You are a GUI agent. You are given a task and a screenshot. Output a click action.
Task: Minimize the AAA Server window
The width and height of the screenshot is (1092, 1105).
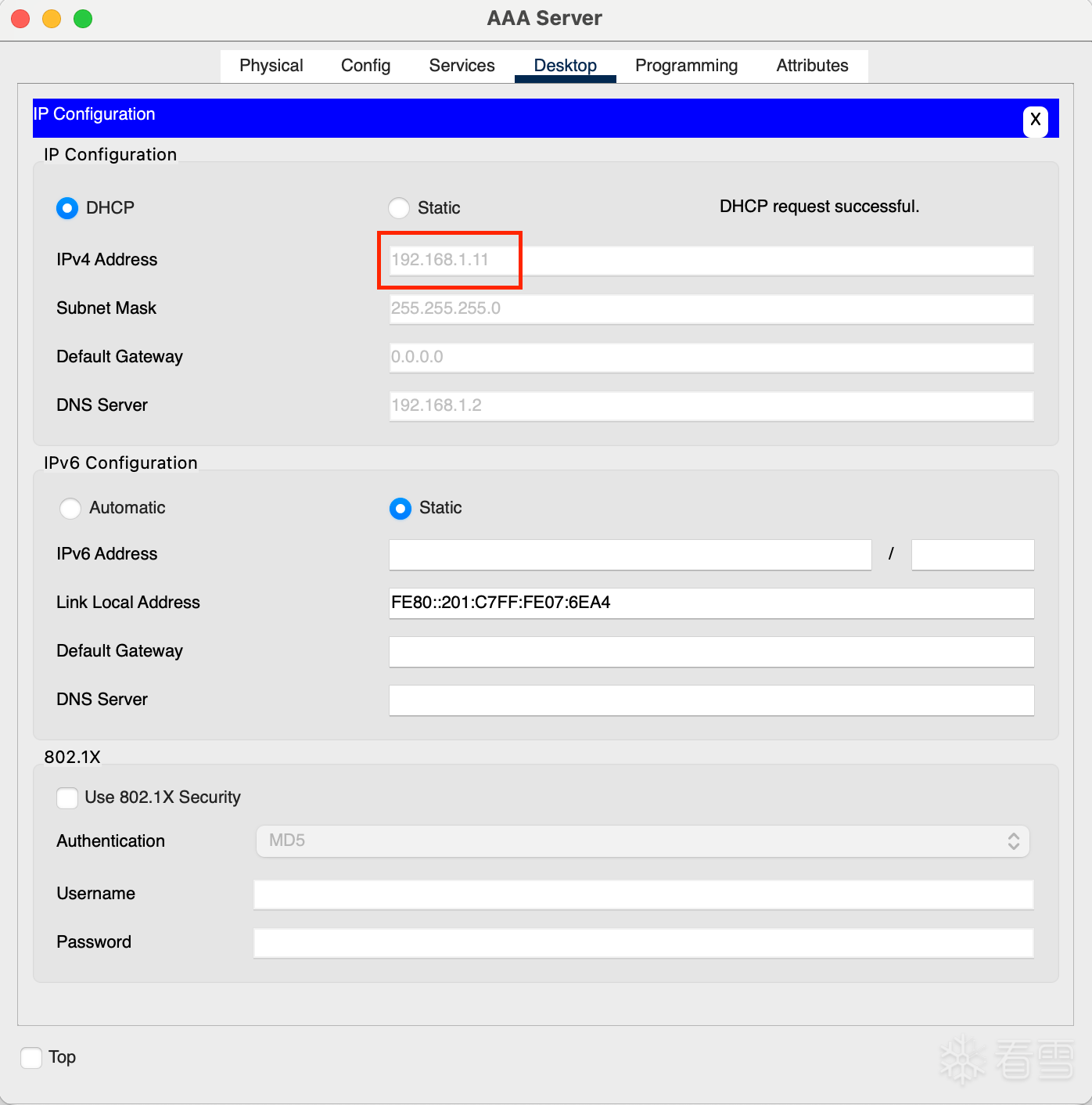click(52, 18)
